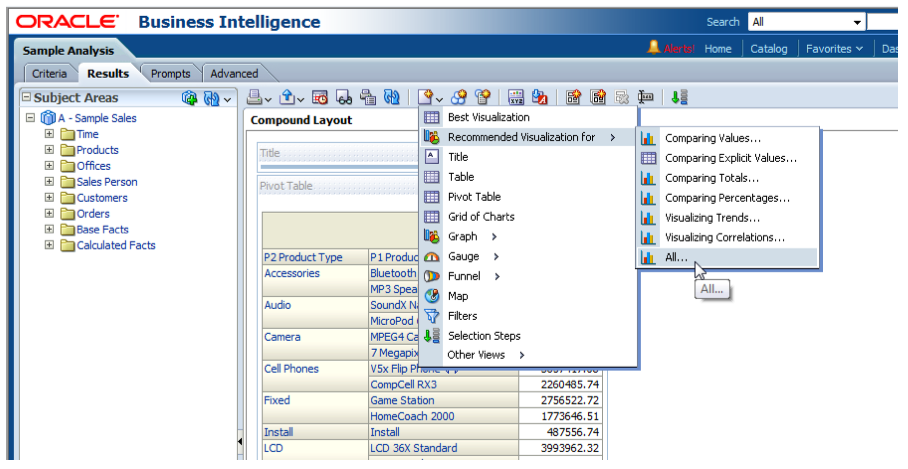Click Add/Remove Subject Areas icon
This screenshot has width=908, height=469.
(x=189, y=98)
